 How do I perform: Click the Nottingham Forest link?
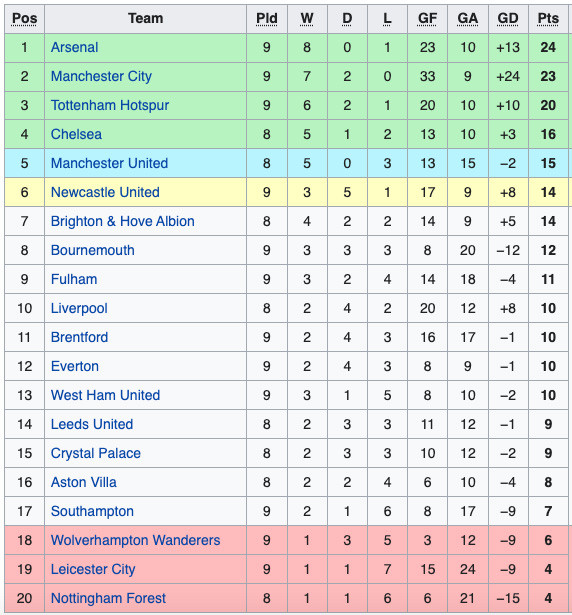tap(108, 599)
